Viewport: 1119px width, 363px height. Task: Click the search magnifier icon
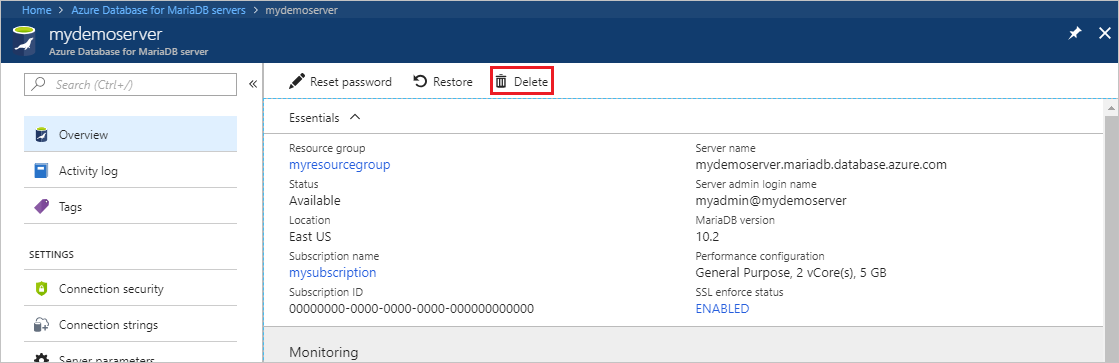coord(39,84)
